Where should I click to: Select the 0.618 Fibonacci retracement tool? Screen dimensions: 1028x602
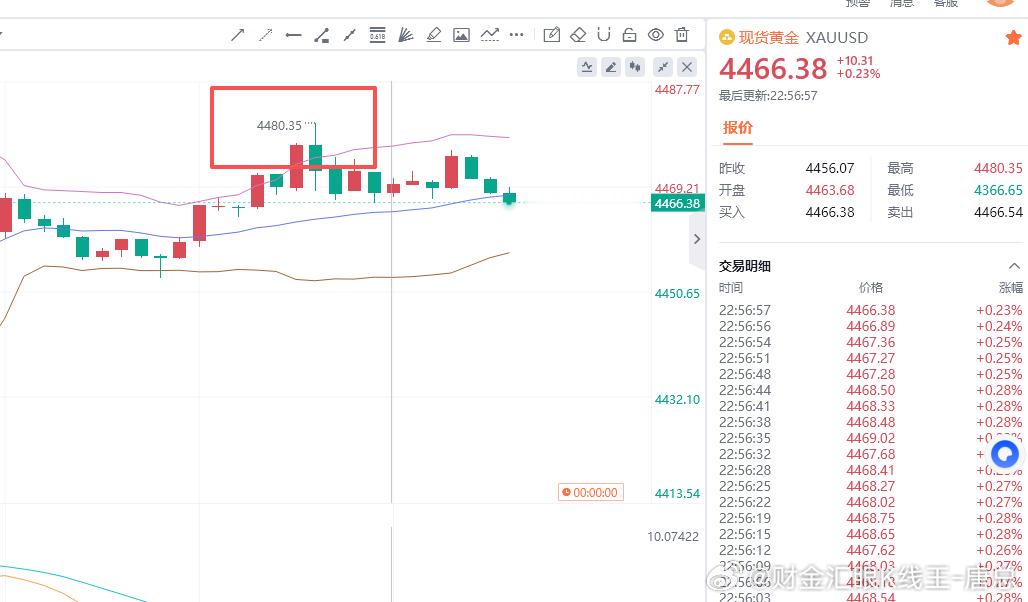378,34
